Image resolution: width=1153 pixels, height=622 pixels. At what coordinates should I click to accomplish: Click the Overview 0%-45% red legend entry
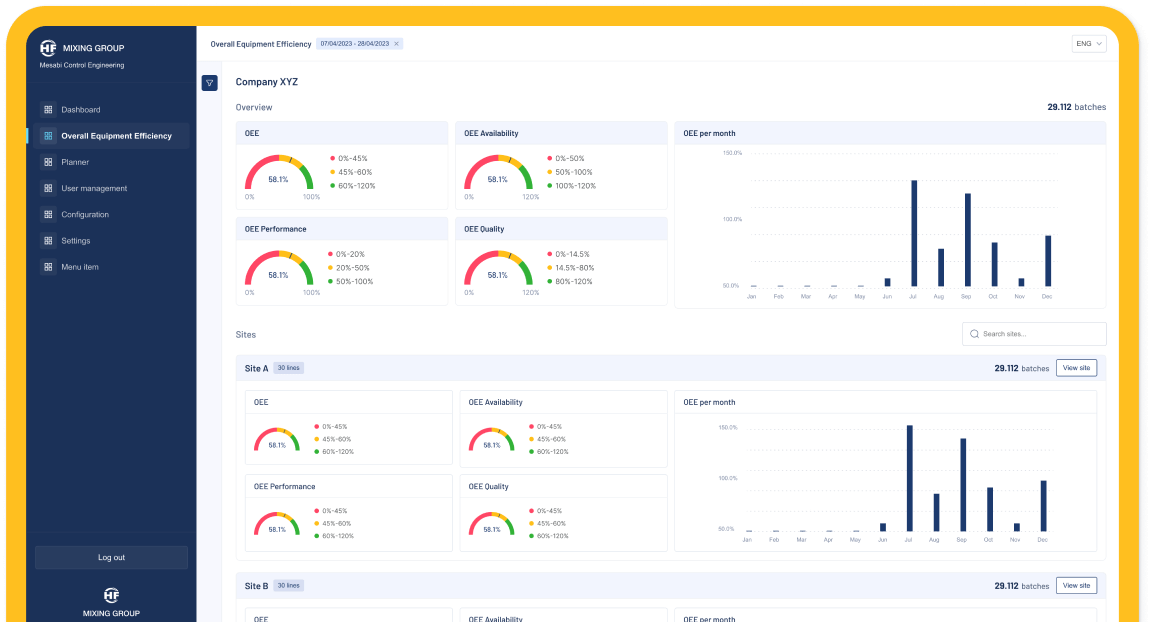click(349, 158)
